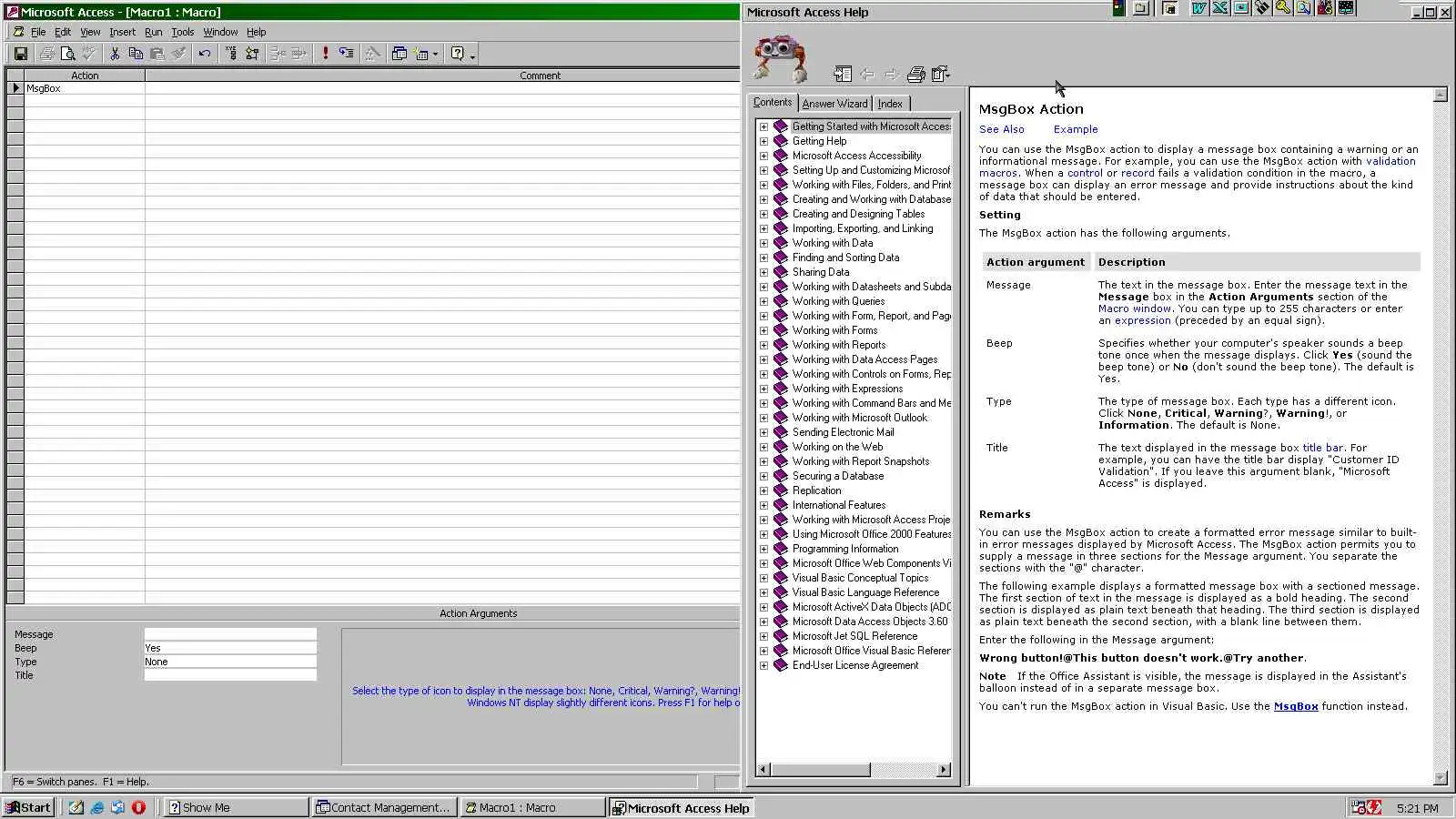Click the row selector beside MsgBox
The height and width of the screenshot is (819, 1456).
point(15,88)
